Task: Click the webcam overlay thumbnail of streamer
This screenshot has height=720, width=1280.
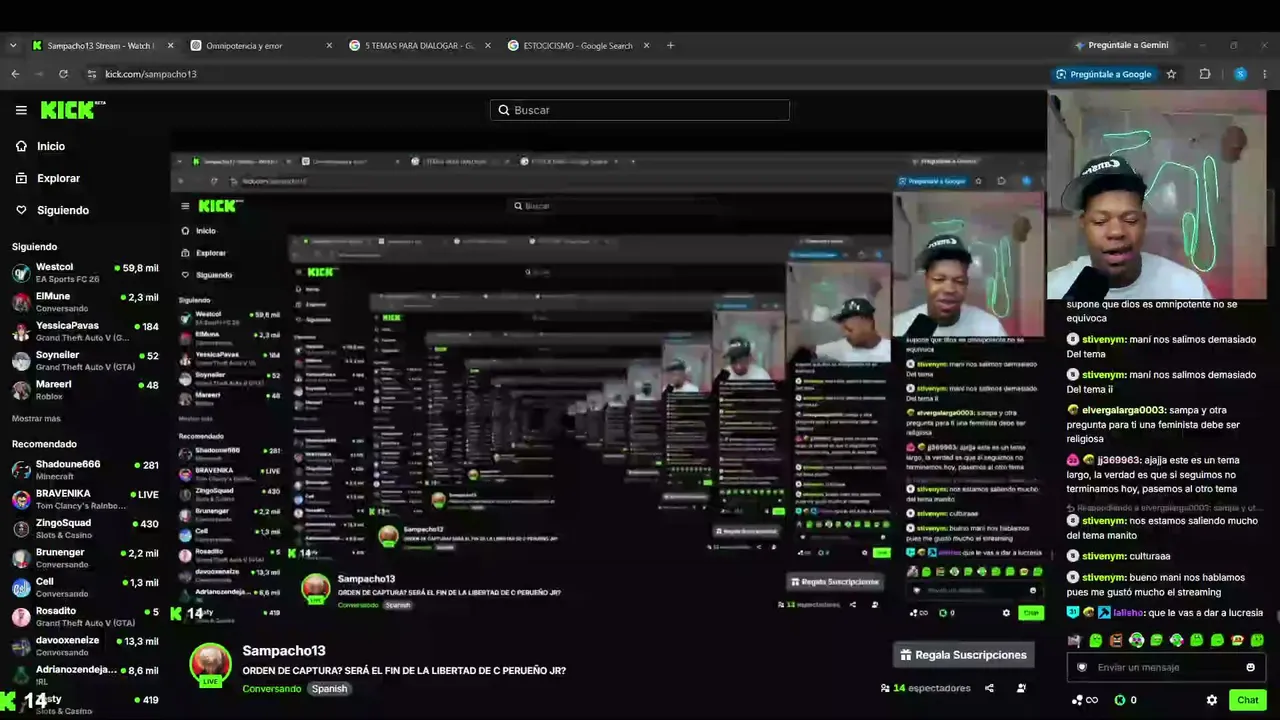Action: pos(1157,195)
